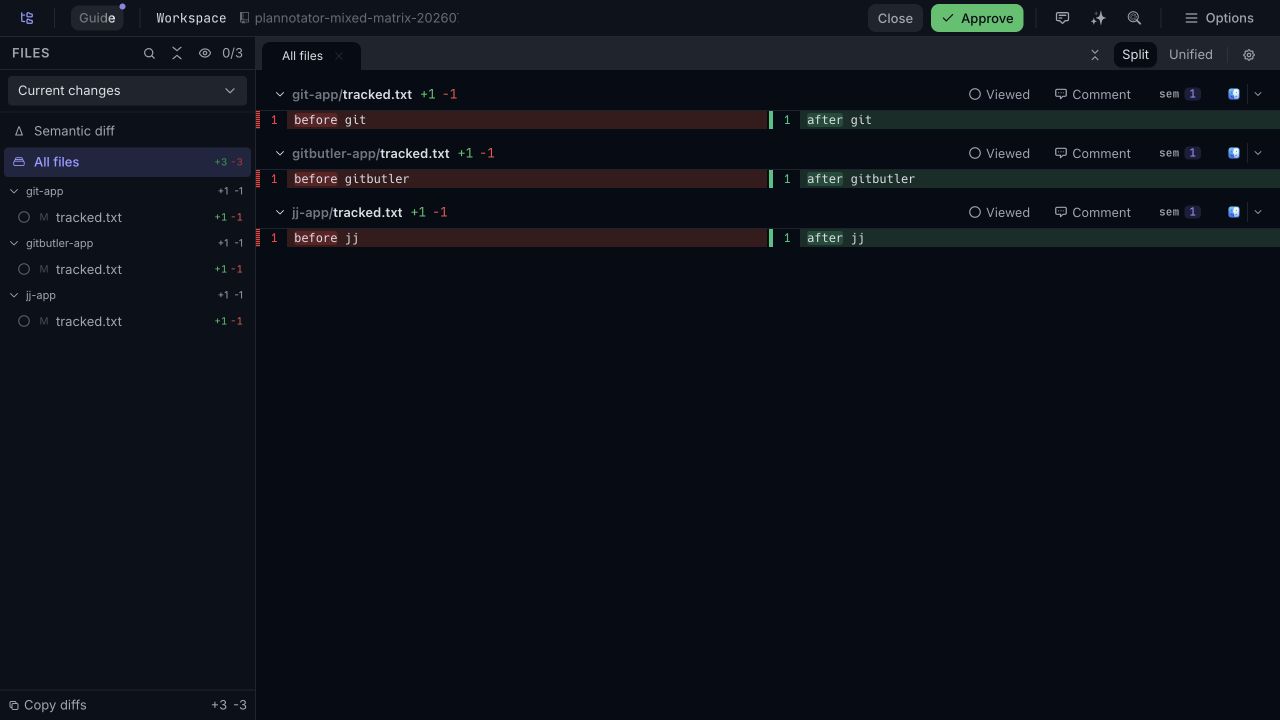Click the sem badge on gitbutler-app/tracked.txt
Viewport: 1280px width, 720px height.
point(1180,153)
